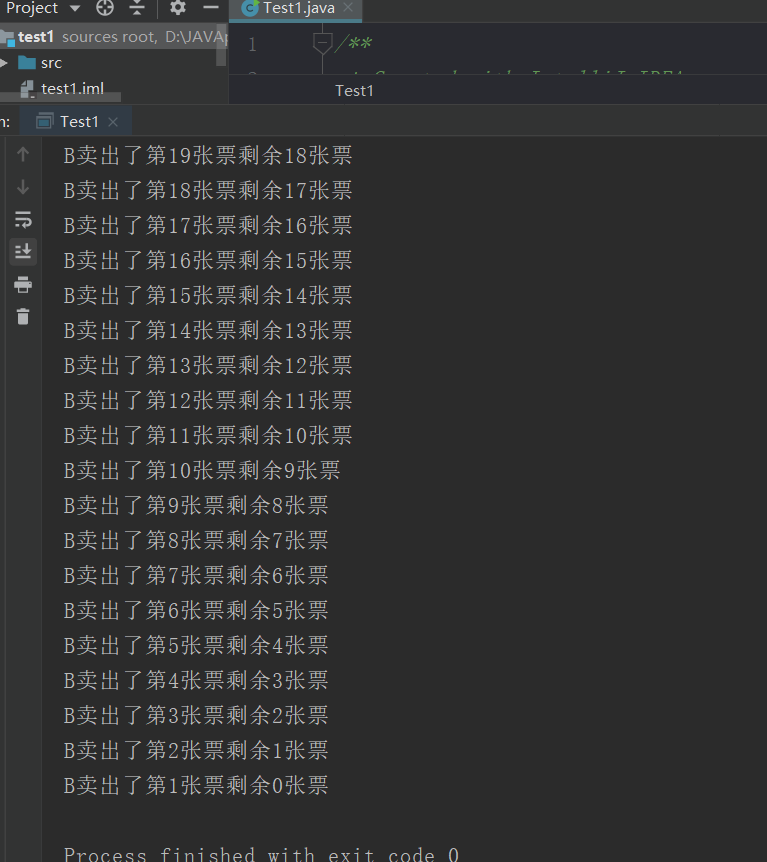Screen dimensions: 767x862
Task: Click output line B卖出了第1张票剩余0张票
Action: click(196, 786)
